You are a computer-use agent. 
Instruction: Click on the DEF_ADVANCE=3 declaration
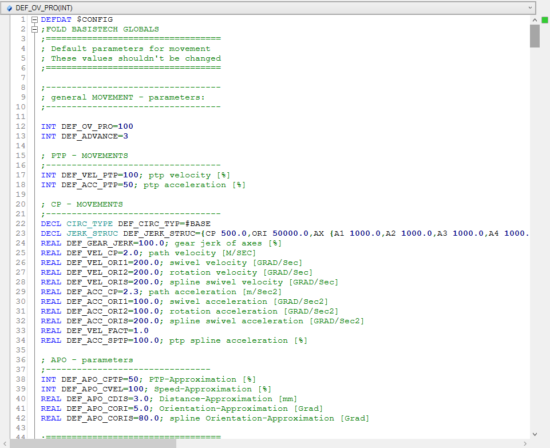(x=84, y=136)
